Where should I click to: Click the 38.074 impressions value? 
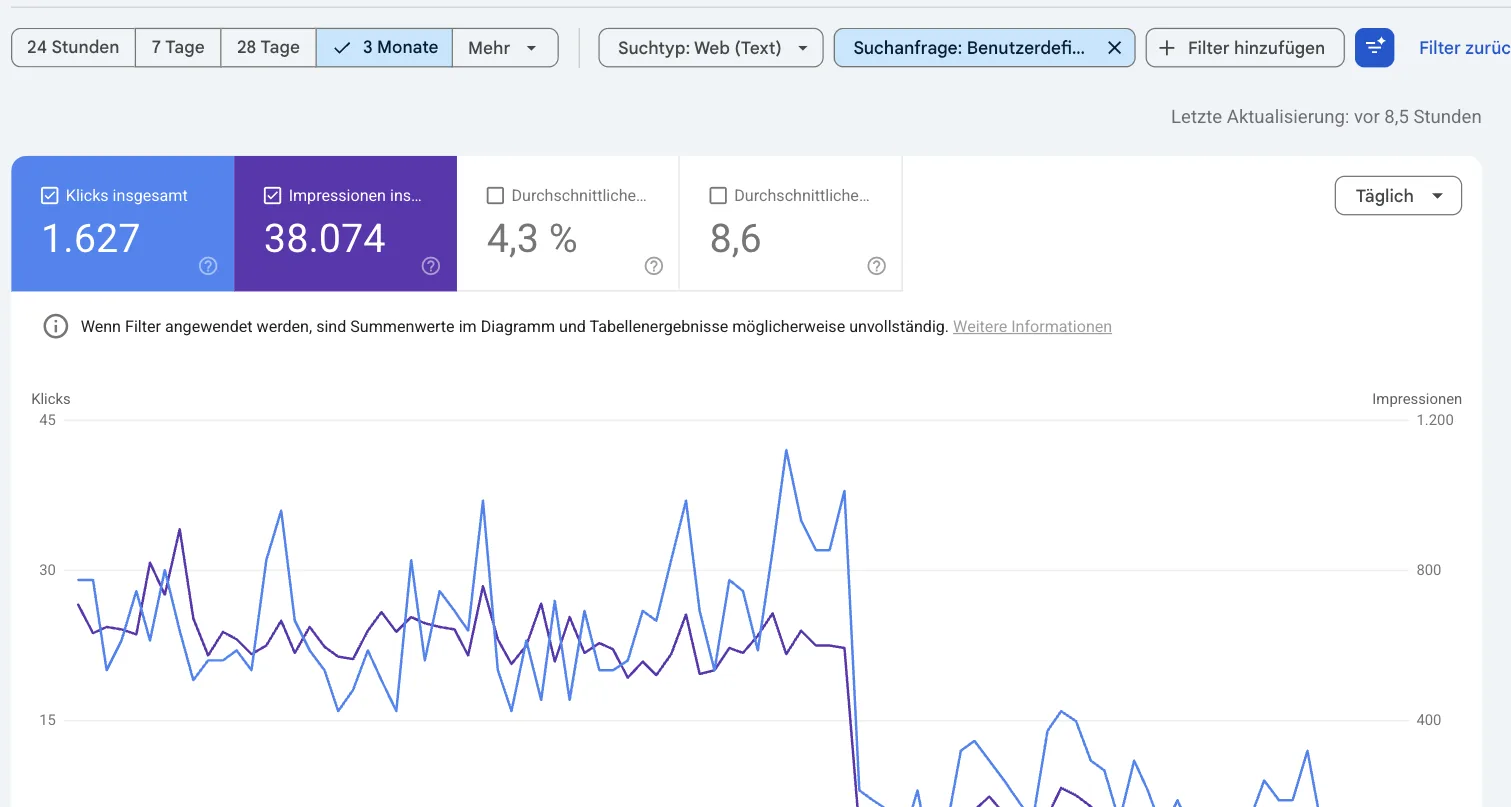point(325,238)
